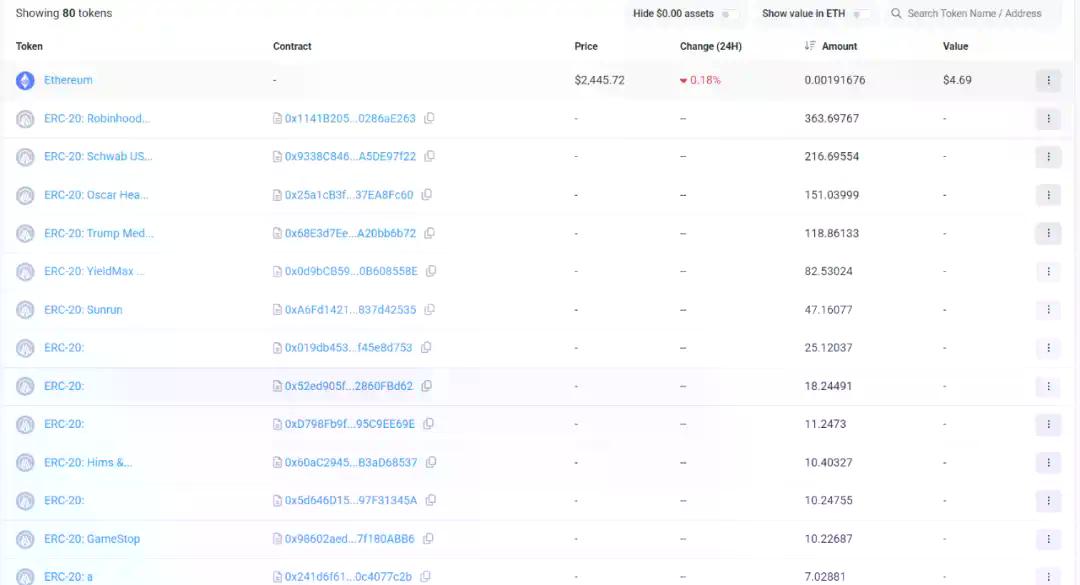Copy contract address 0x60aC2945...B3aD68537
Image resolution: width=1080 pixels, height=585 pixels.
(430, 462)
